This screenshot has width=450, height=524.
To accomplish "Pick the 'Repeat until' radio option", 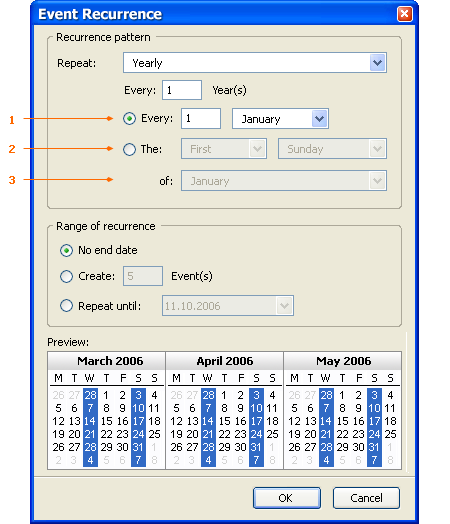I will (x=66, y=305).
